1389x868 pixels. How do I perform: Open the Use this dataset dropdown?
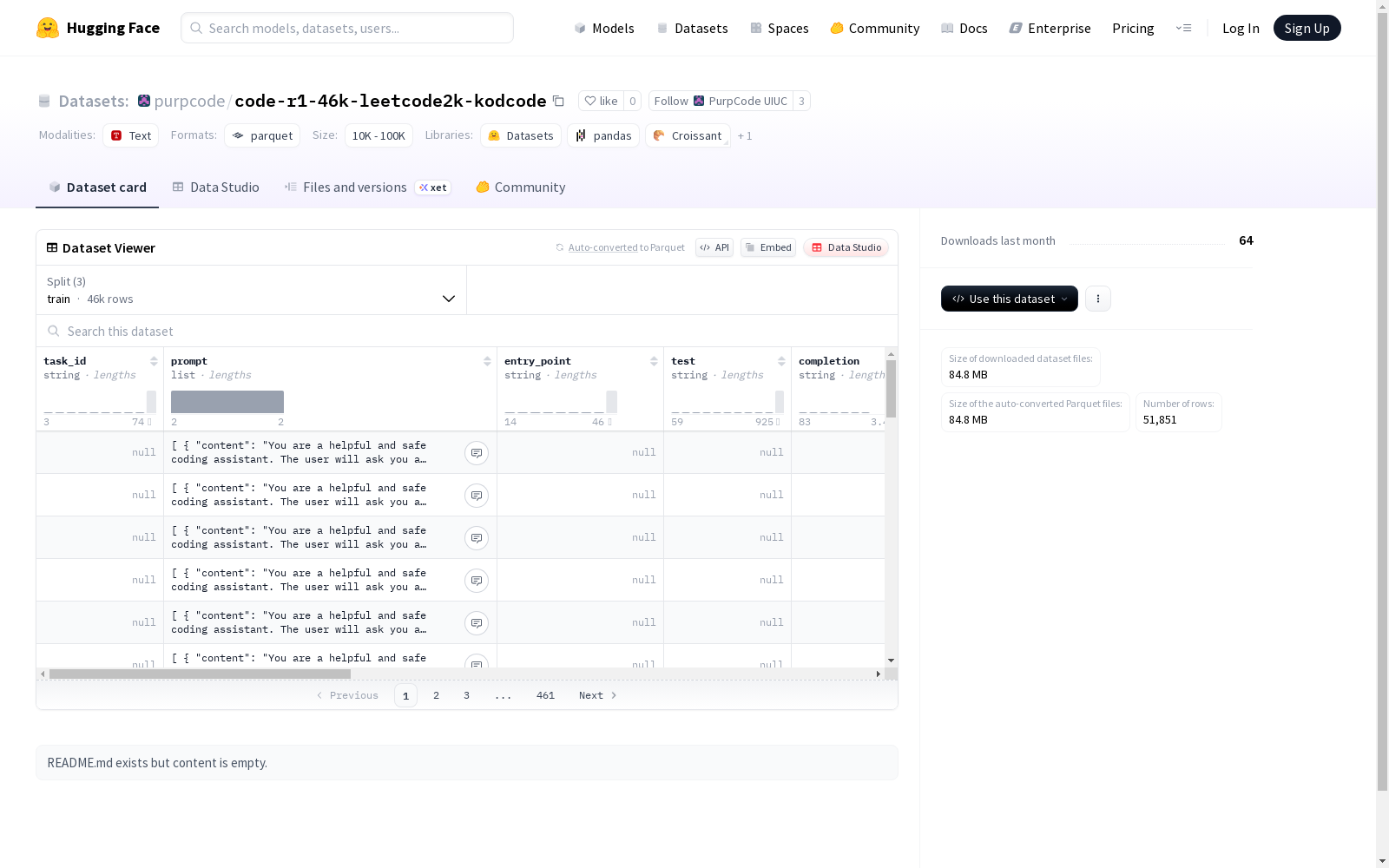pos(1010,299)
